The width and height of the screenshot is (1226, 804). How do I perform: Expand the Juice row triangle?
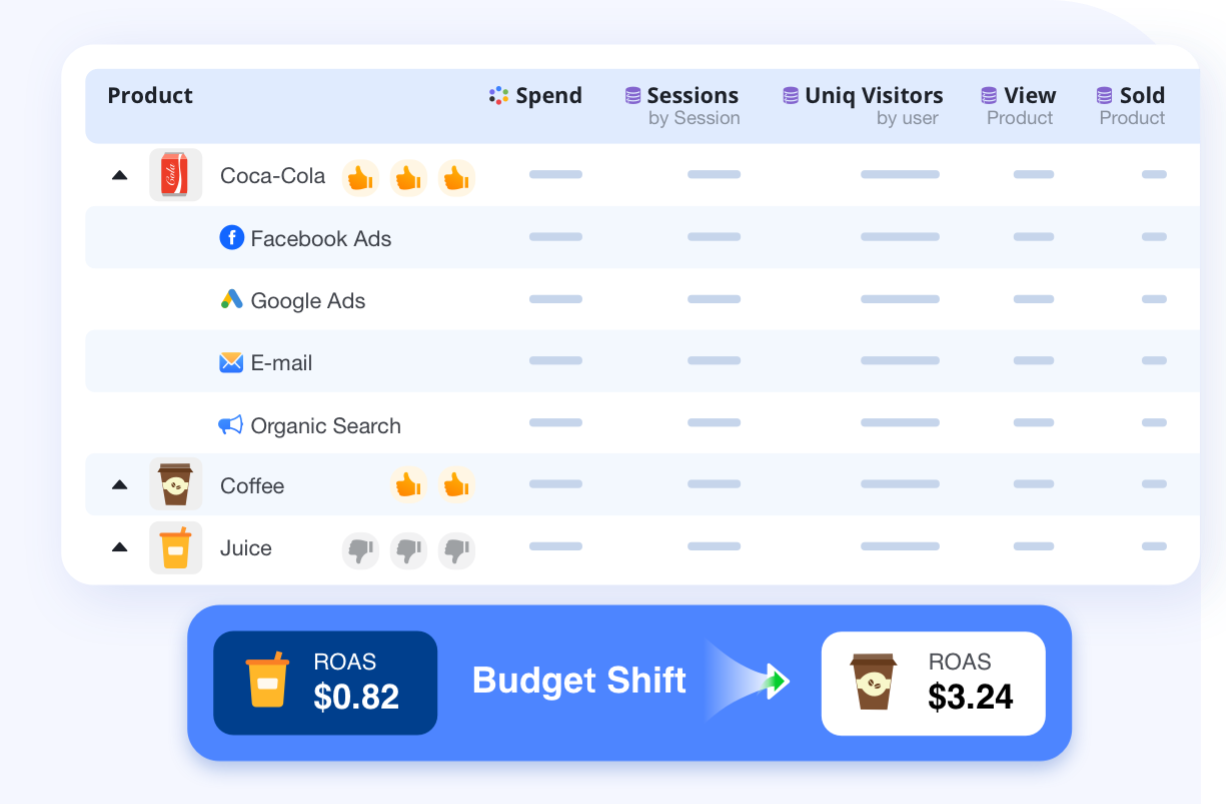pyautogui.click(x=120, y=547)
